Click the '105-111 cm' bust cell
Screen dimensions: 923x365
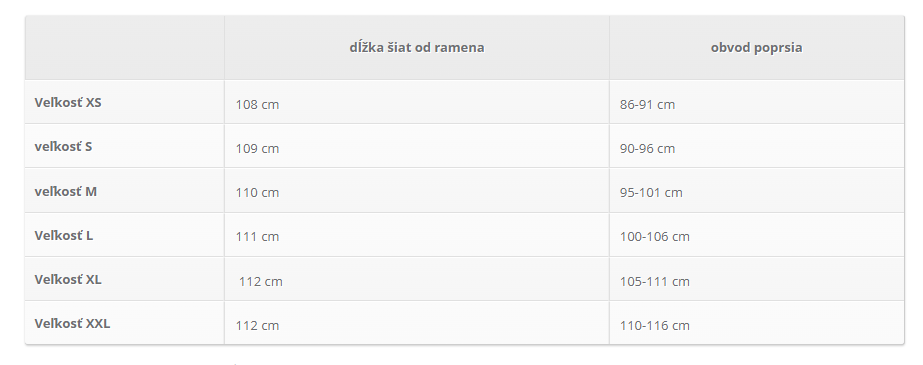coord(655,282)
